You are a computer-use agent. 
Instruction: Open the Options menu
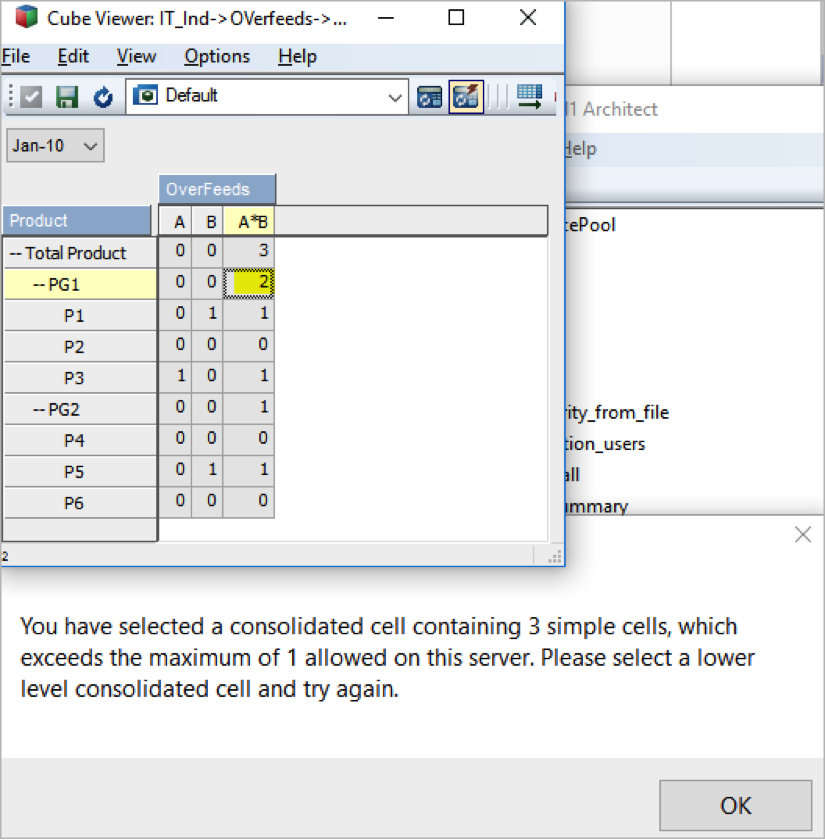[x=217, y=56]
